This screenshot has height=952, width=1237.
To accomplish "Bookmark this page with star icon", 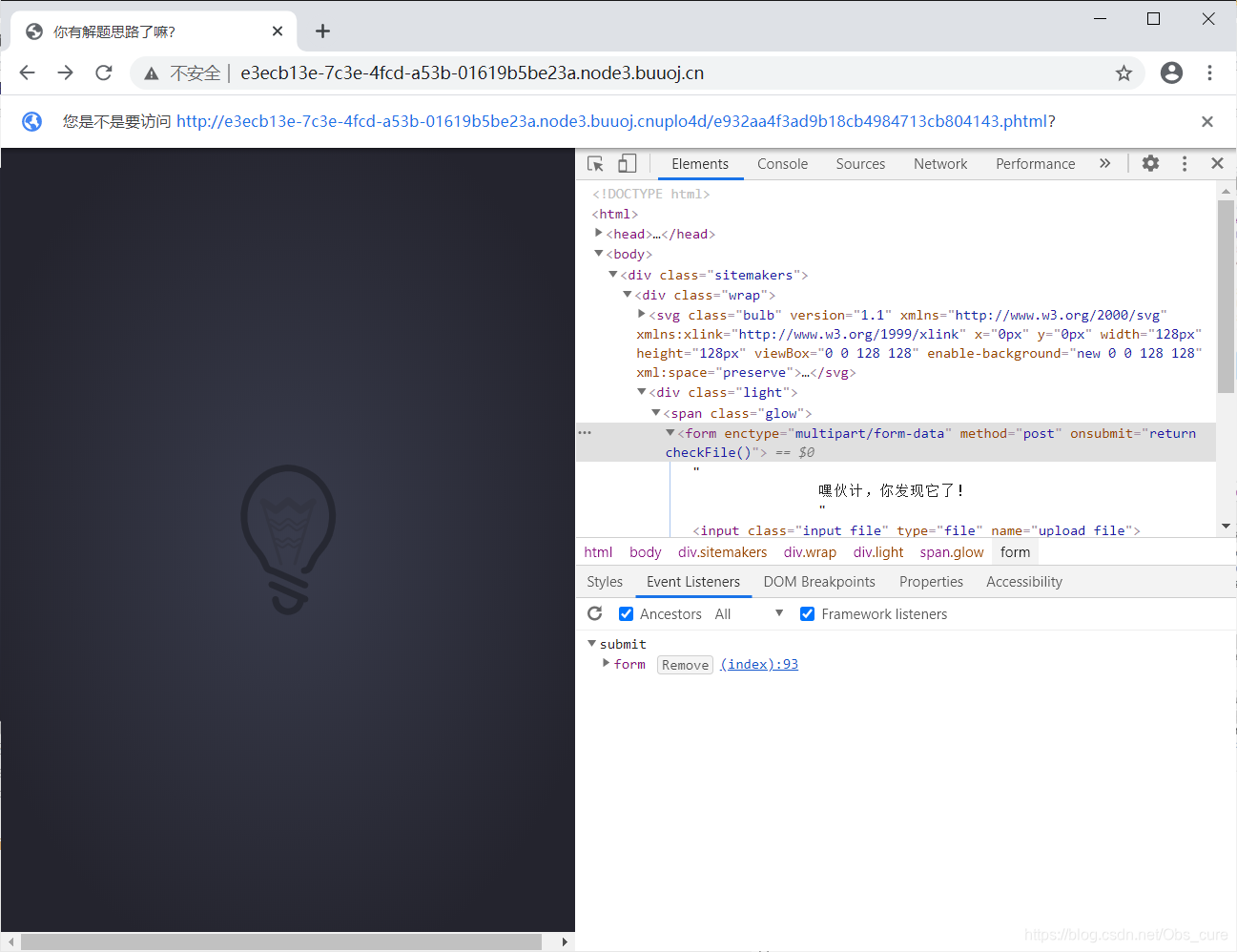I will point(1124,73).
